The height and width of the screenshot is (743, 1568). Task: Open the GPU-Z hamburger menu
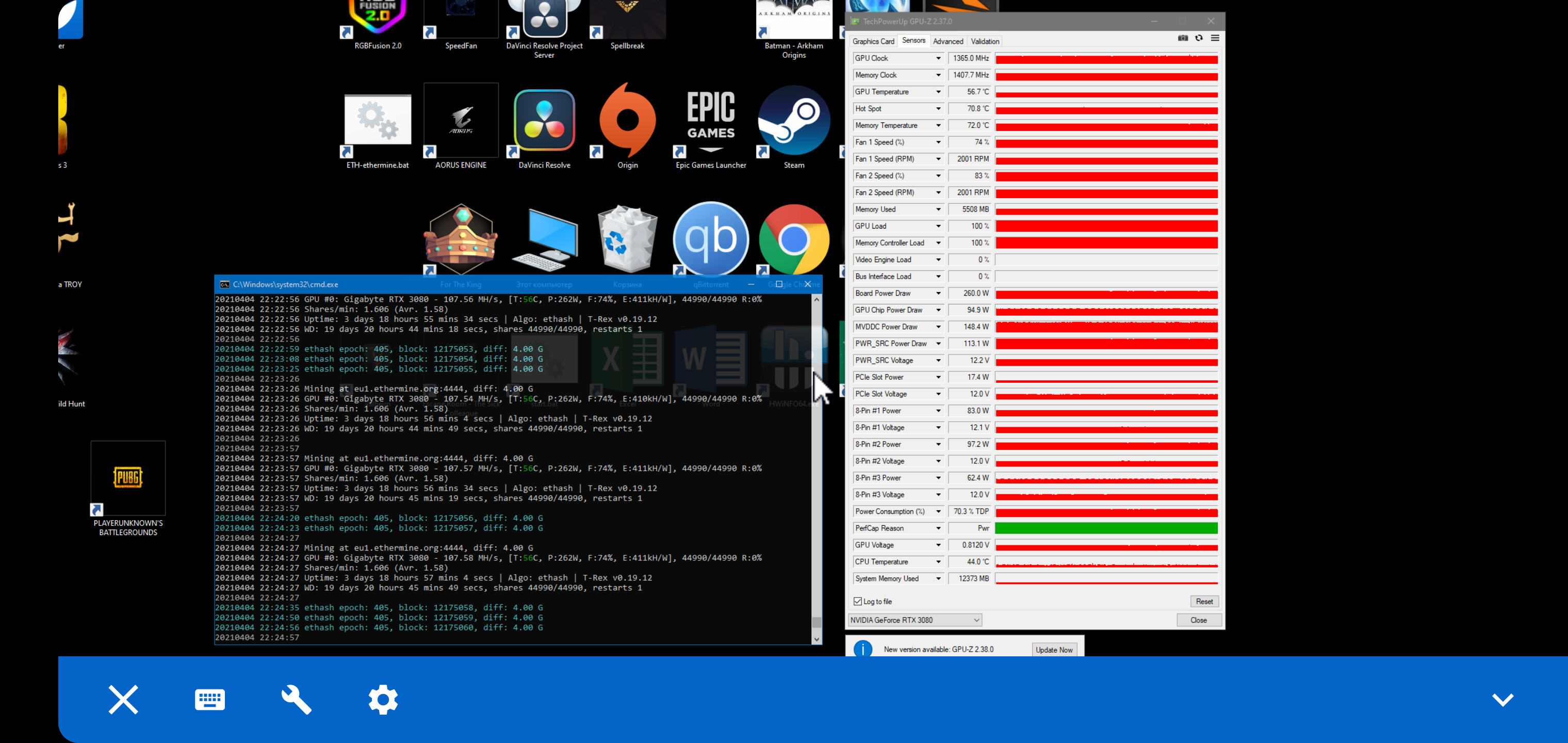click(x=1215, y=38)
